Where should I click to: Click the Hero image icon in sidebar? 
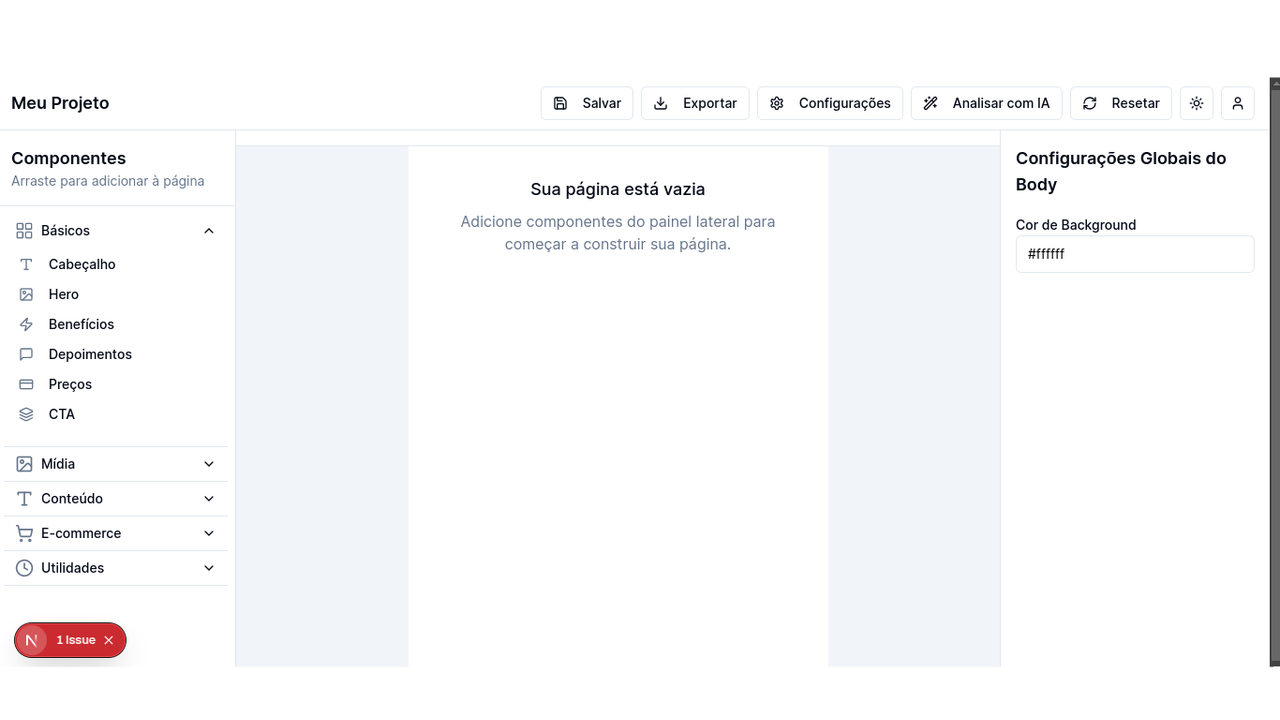tap(24, 294)
